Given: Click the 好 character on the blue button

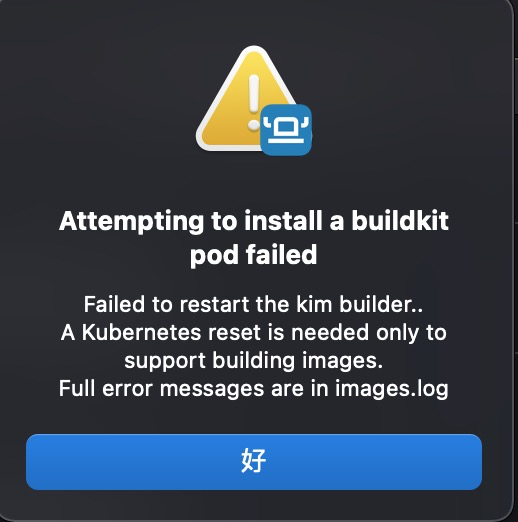Looking at the screenshot, I should click(253, 461).
